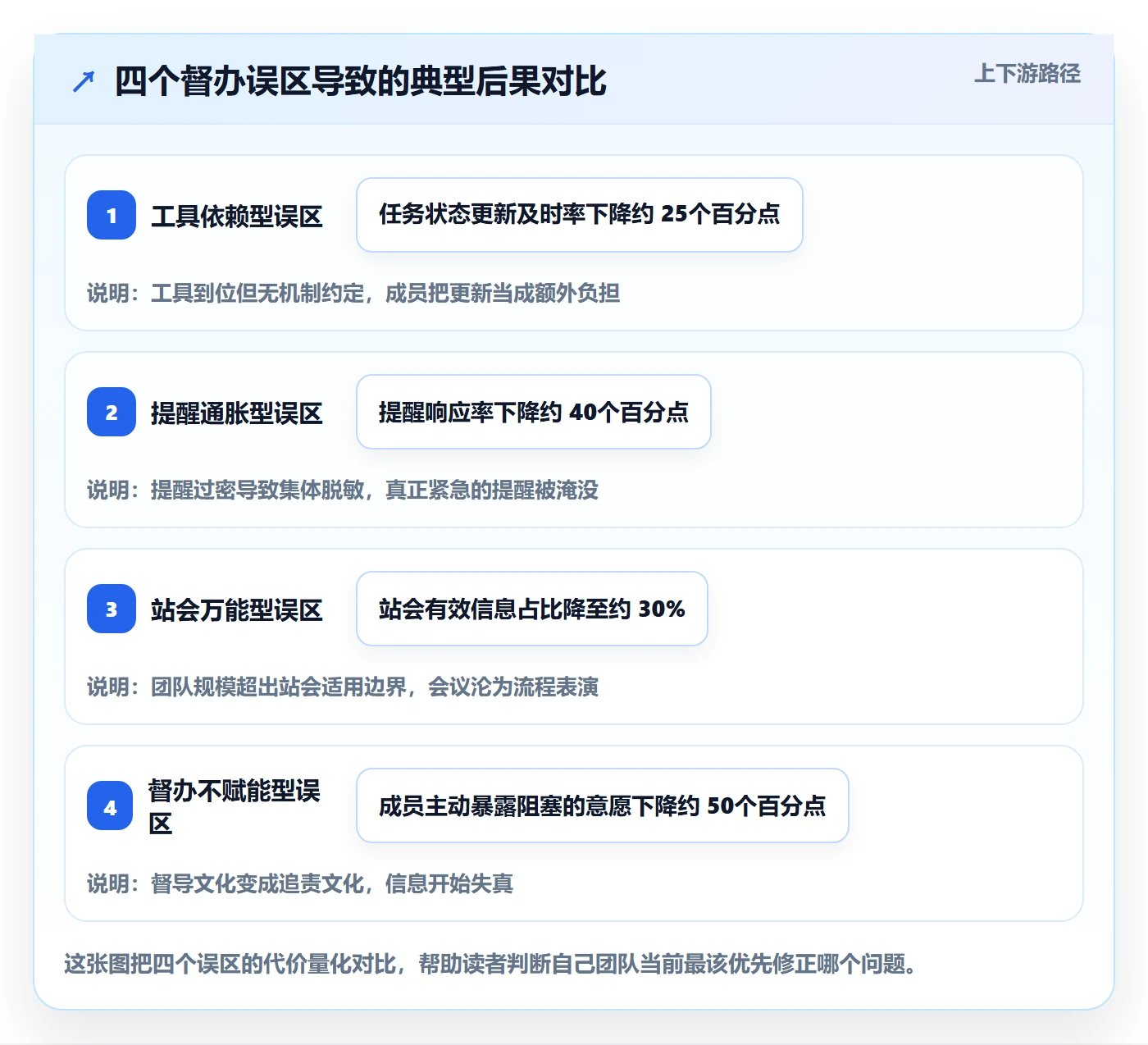Click the 督办不赋能型误区 heading
Screen dimensions: 1148x1045
pos(235,807)
